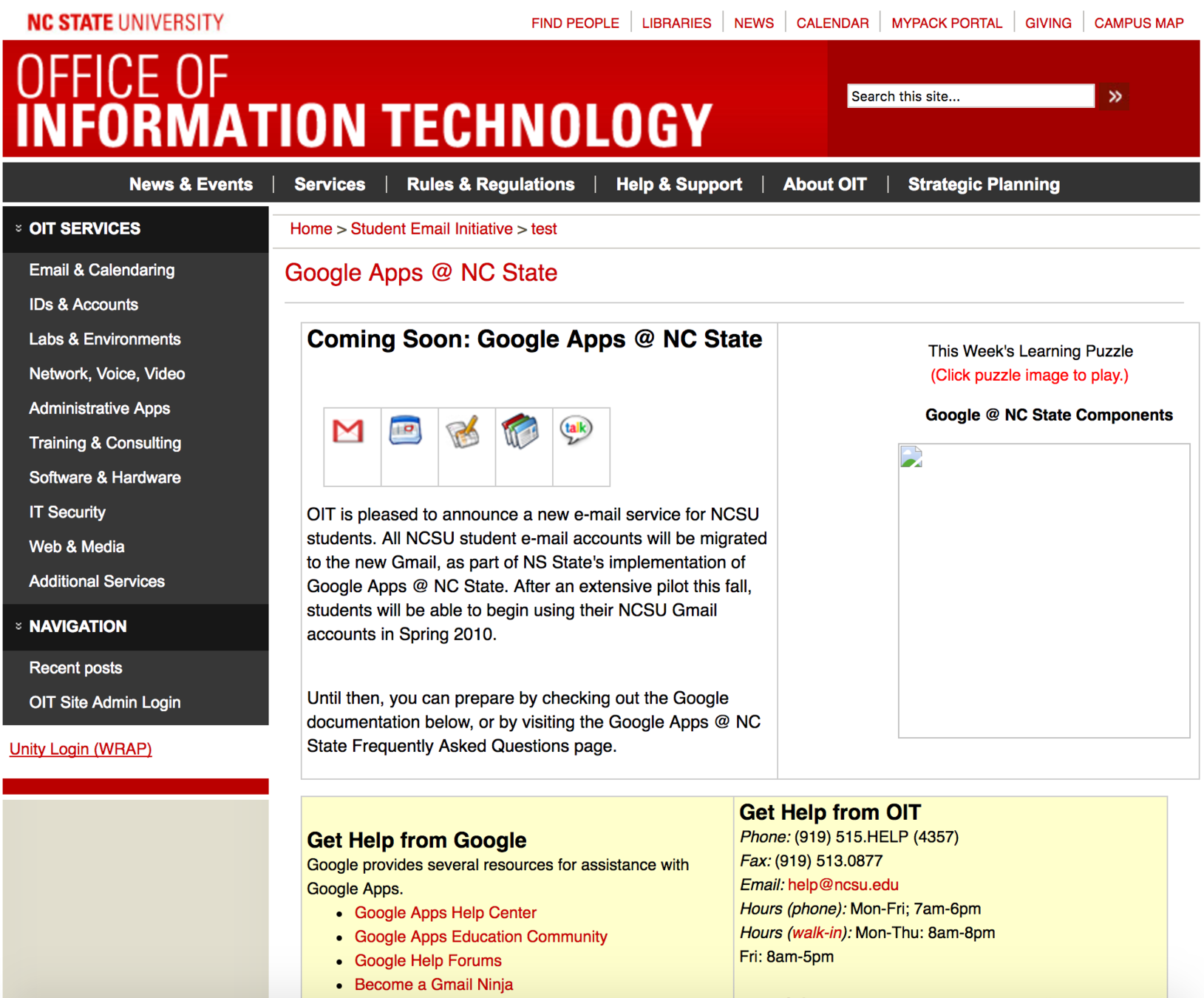Image resolution: width=1204 pixels, height=998 pixels.
Task: Click the Get Help from Google heading
Action: click(x=417, y=841)
